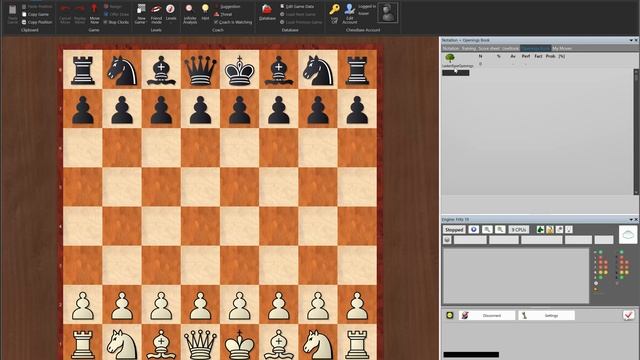
Task: Switch to the LiveBook tab
Action: tap(510, 48)
